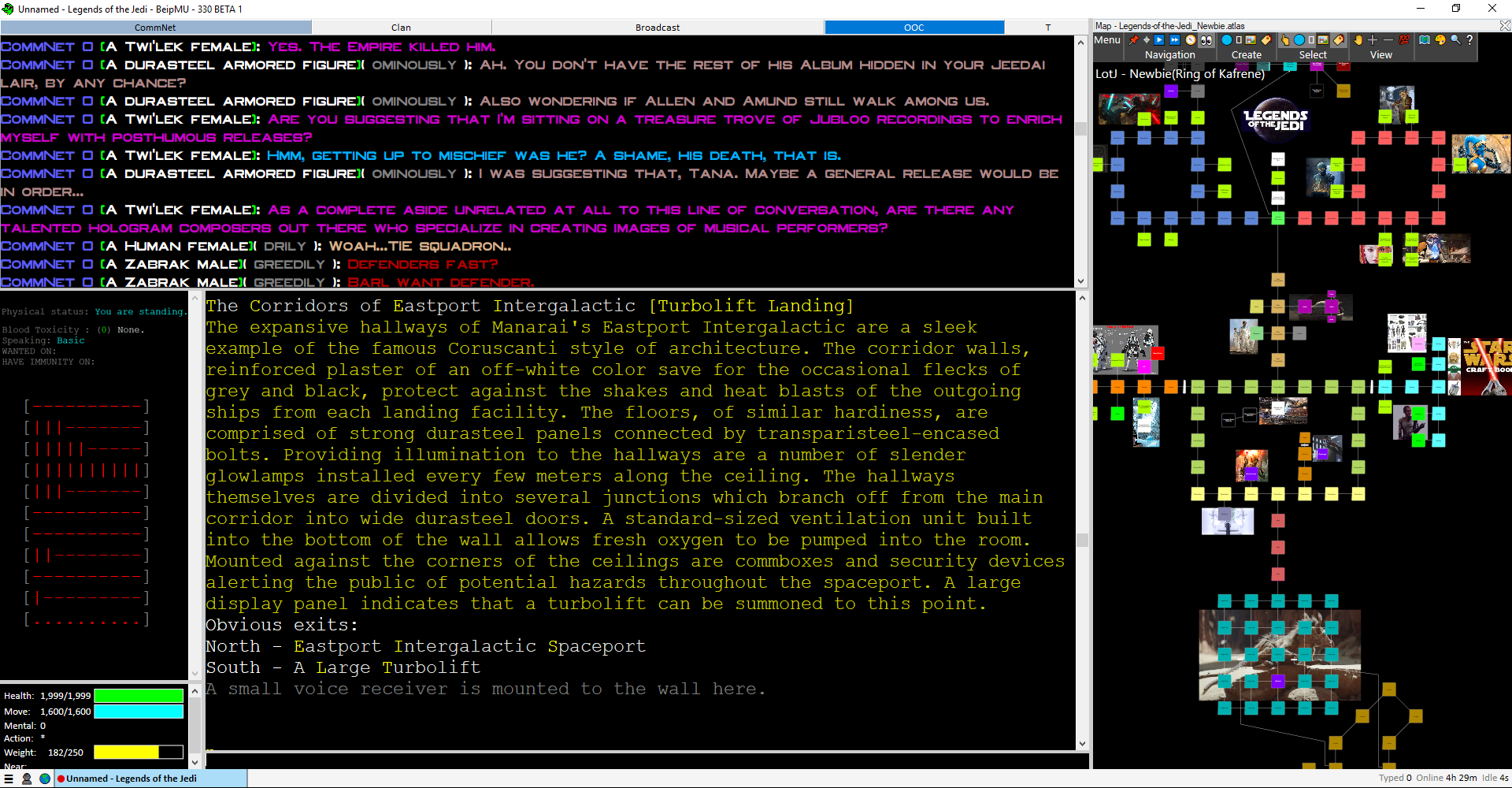The height and width of the screenshot is (788, 1512).
Task: Zoom out map with minus icon
Action: (1388, 40)
